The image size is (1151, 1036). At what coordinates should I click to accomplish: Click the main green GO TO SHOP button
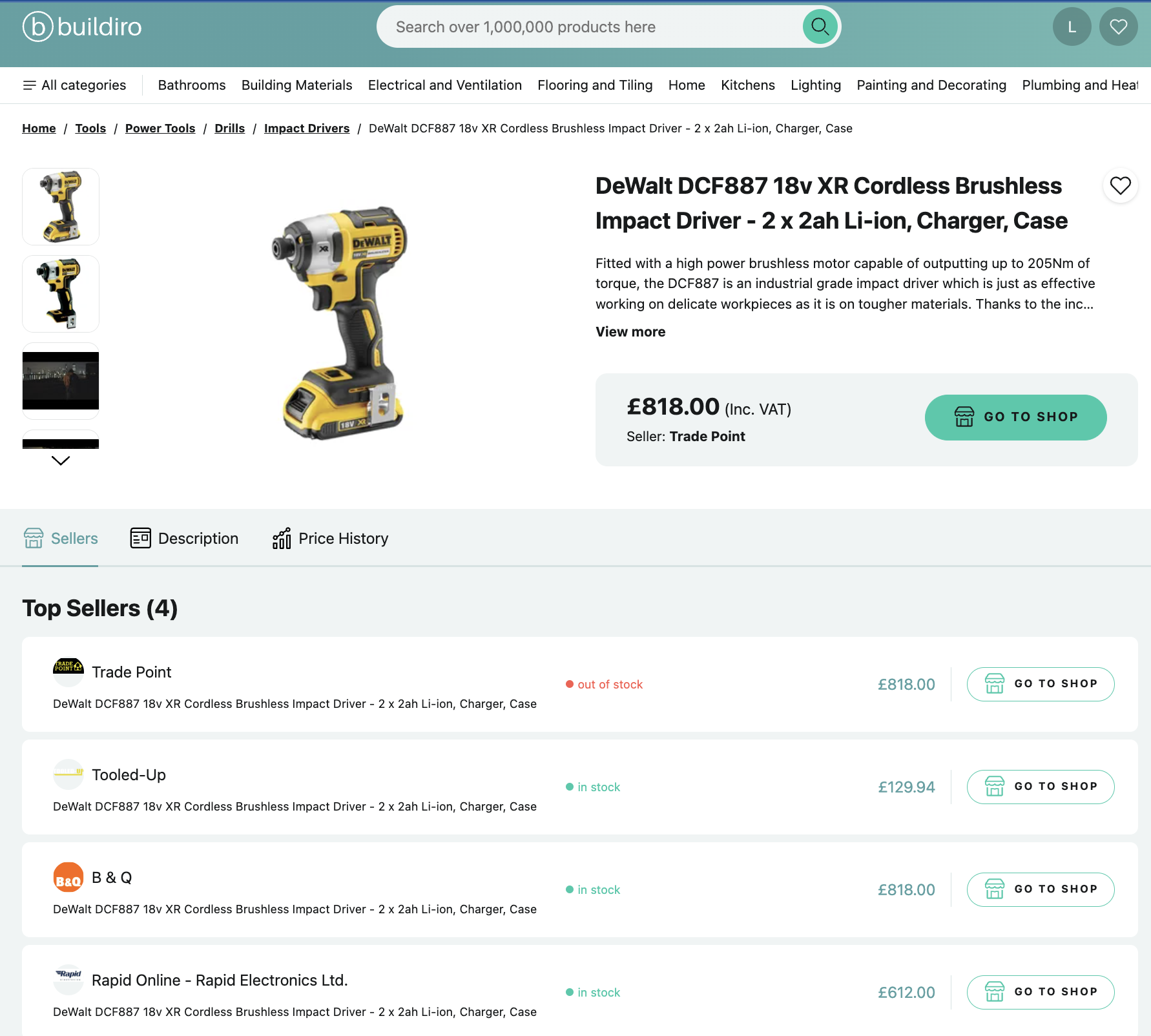[x=1015, y=417]
